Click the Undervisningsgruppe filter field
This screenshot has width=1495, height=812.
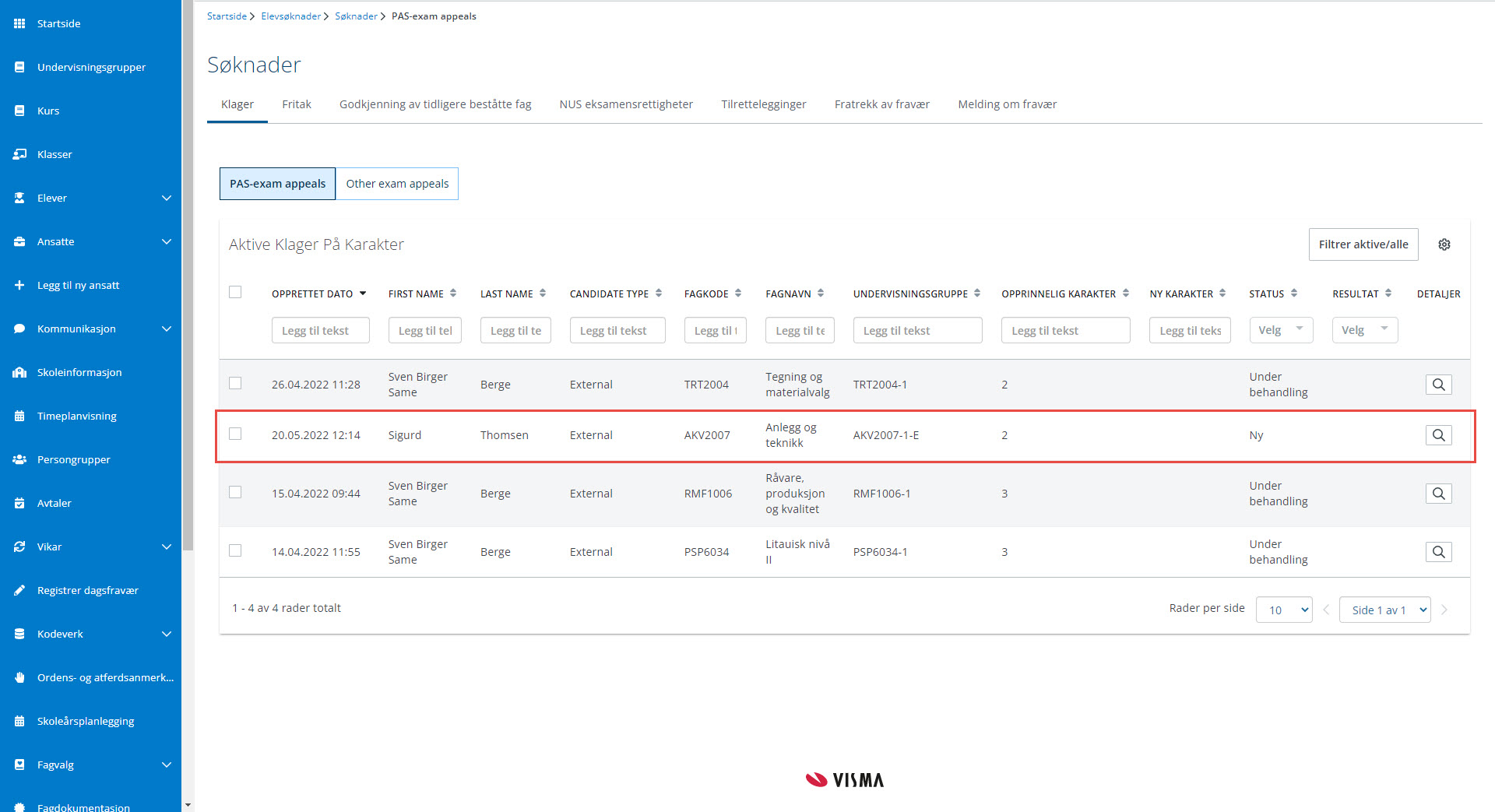(x=917, y=330)
